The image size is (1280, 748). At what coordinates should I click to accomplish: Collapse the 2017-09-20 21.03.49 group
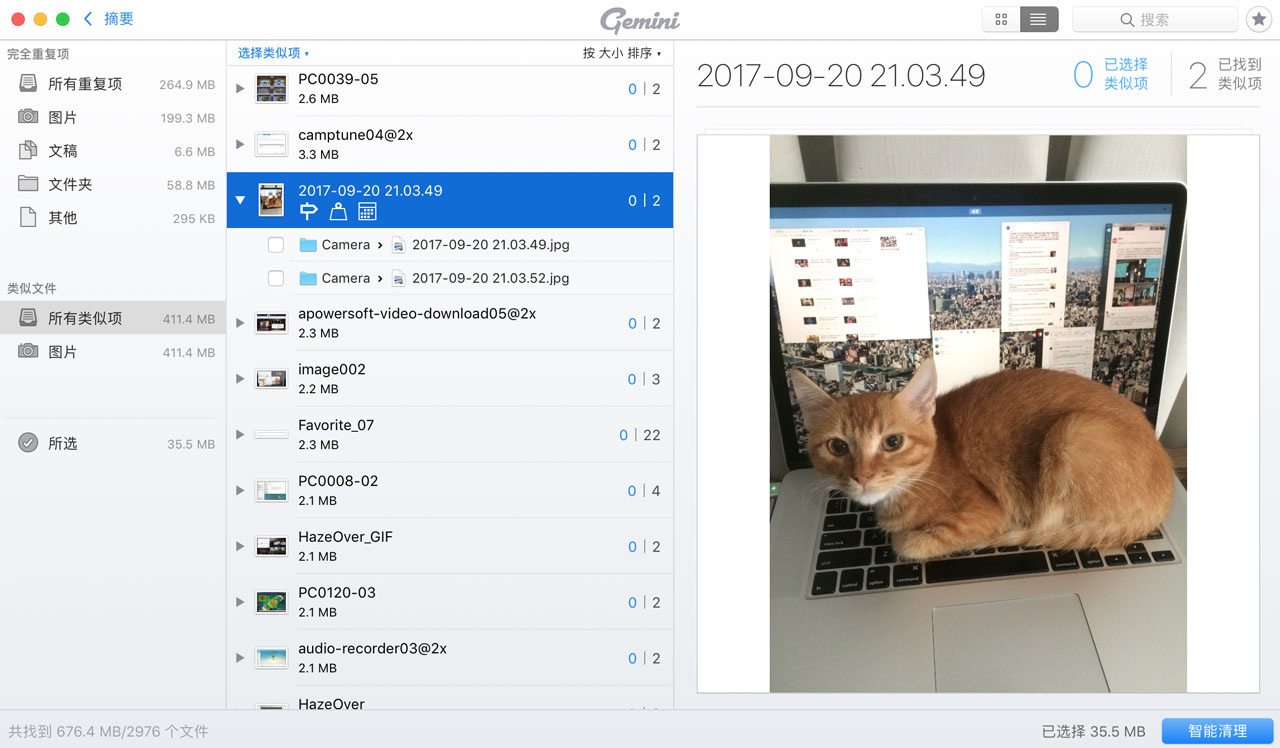tap(240, 200)
